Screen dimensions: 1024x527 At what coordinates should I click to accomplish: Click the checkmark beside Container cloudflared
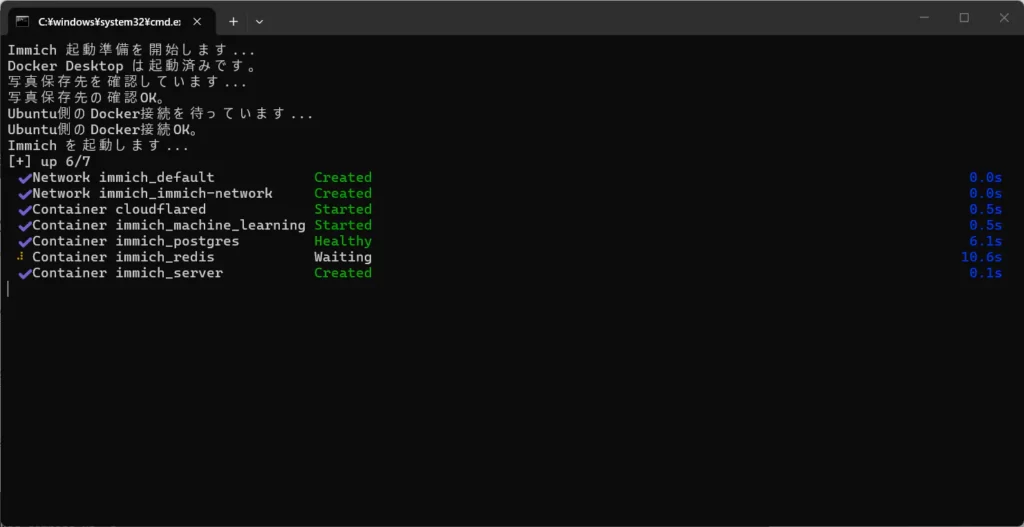coord(25,210)
